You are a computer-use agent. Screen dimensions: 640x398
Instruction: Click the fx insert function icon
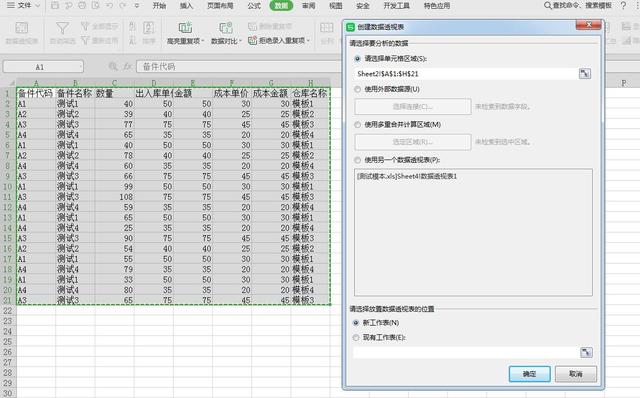(x=127, y=66)
